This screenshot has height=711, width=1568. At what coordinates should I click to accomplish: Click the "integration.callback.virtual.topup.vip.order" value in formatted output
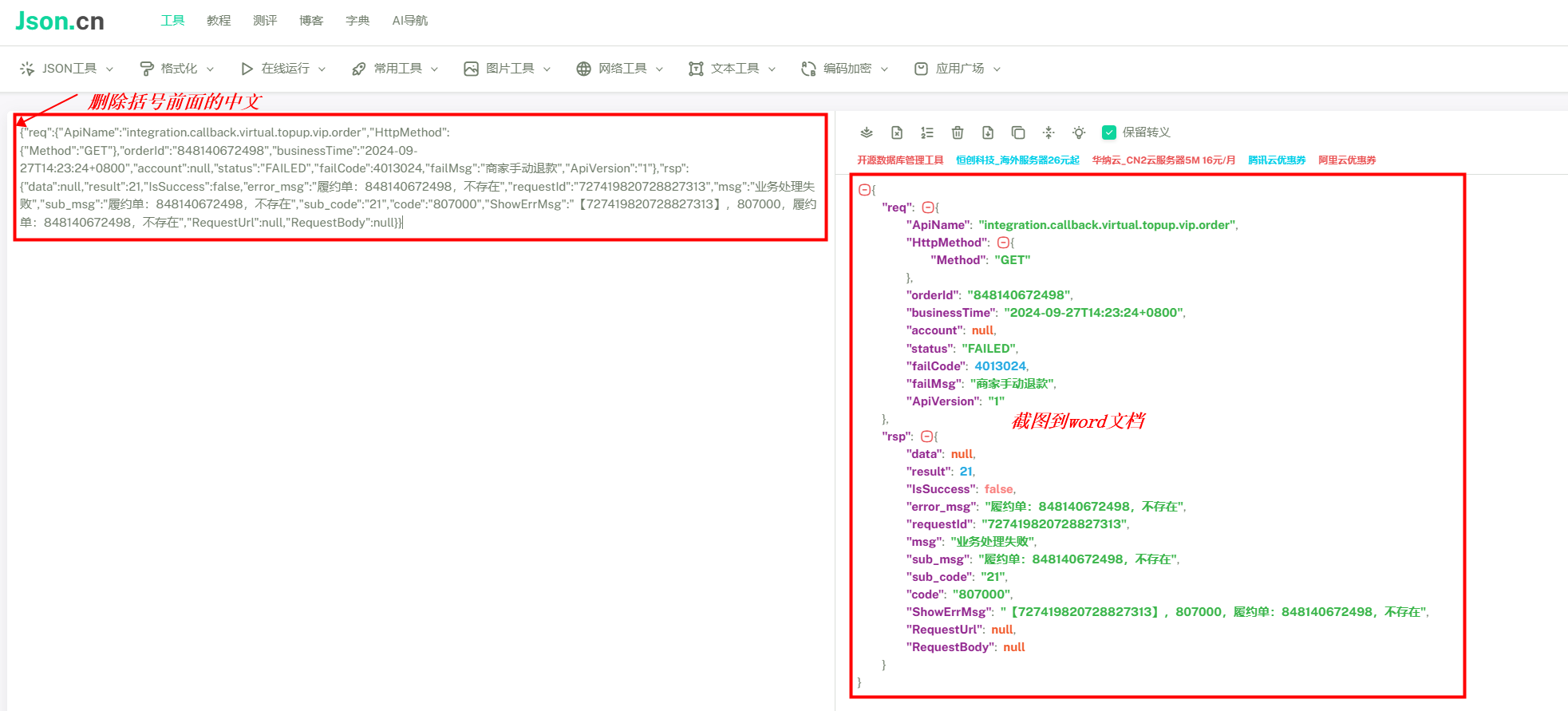[1108, 225]
